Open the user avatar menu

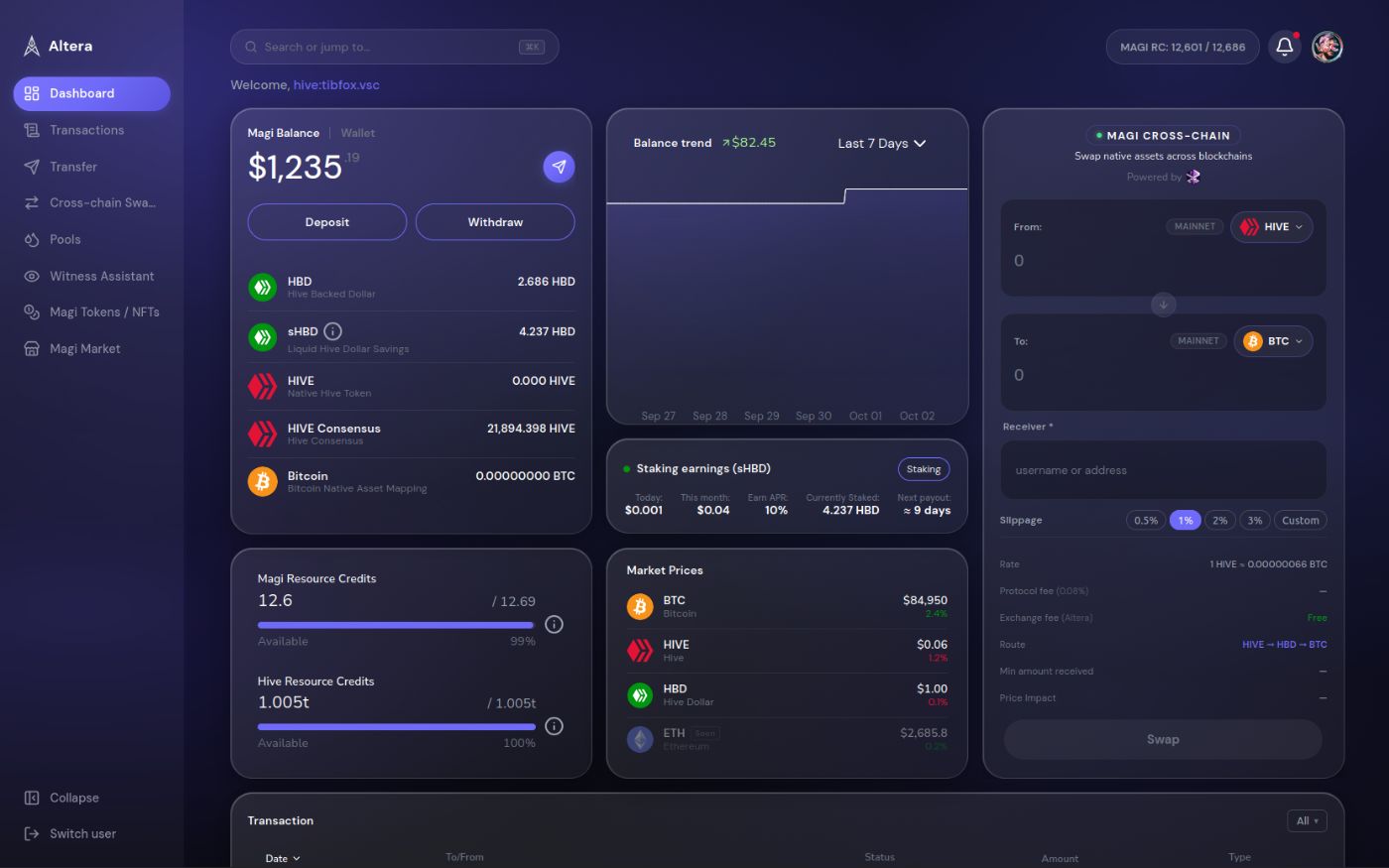(x=1326, y=47)
